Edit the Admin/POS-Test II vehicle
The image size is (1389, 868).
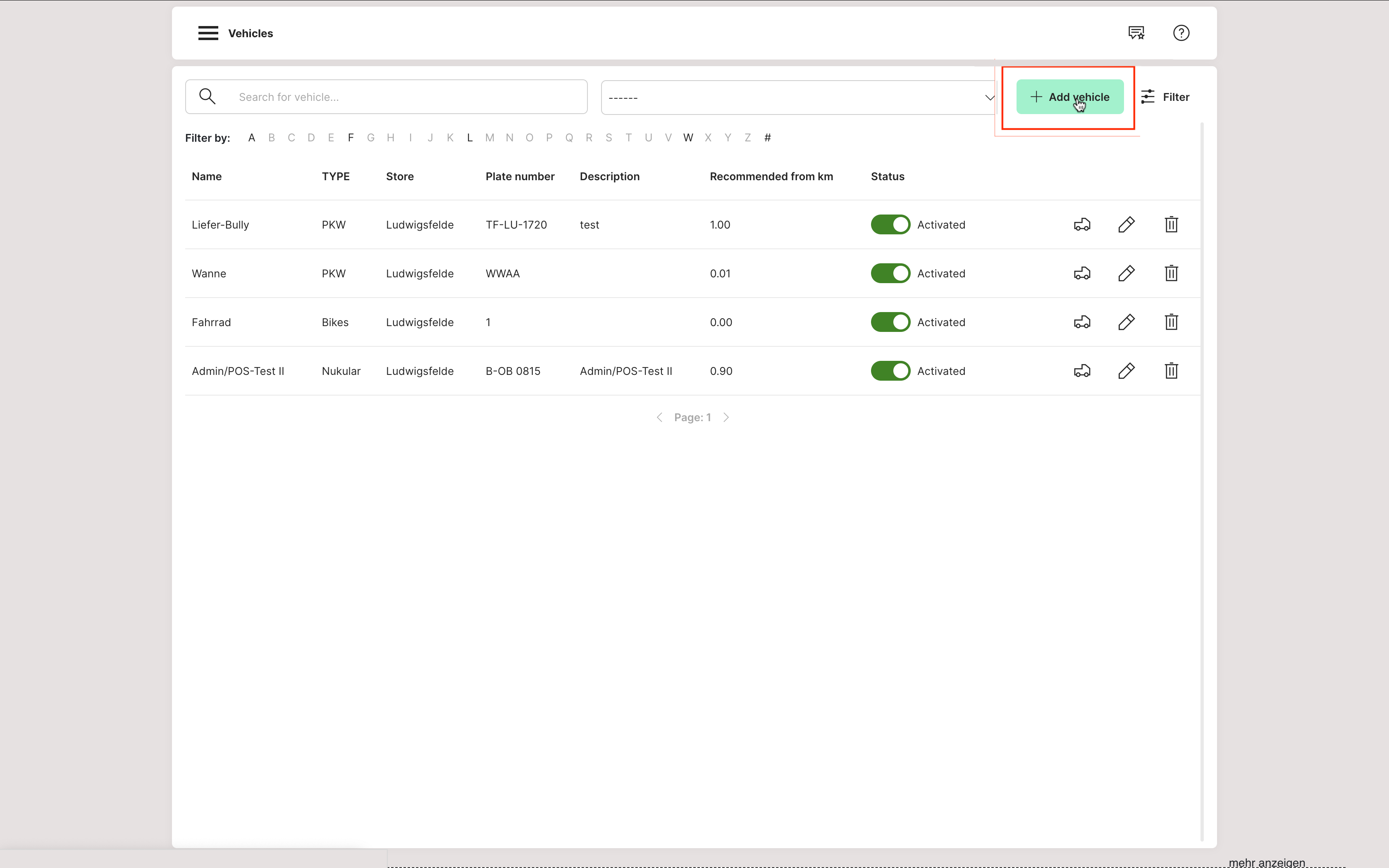click(x=1126, y=371)
